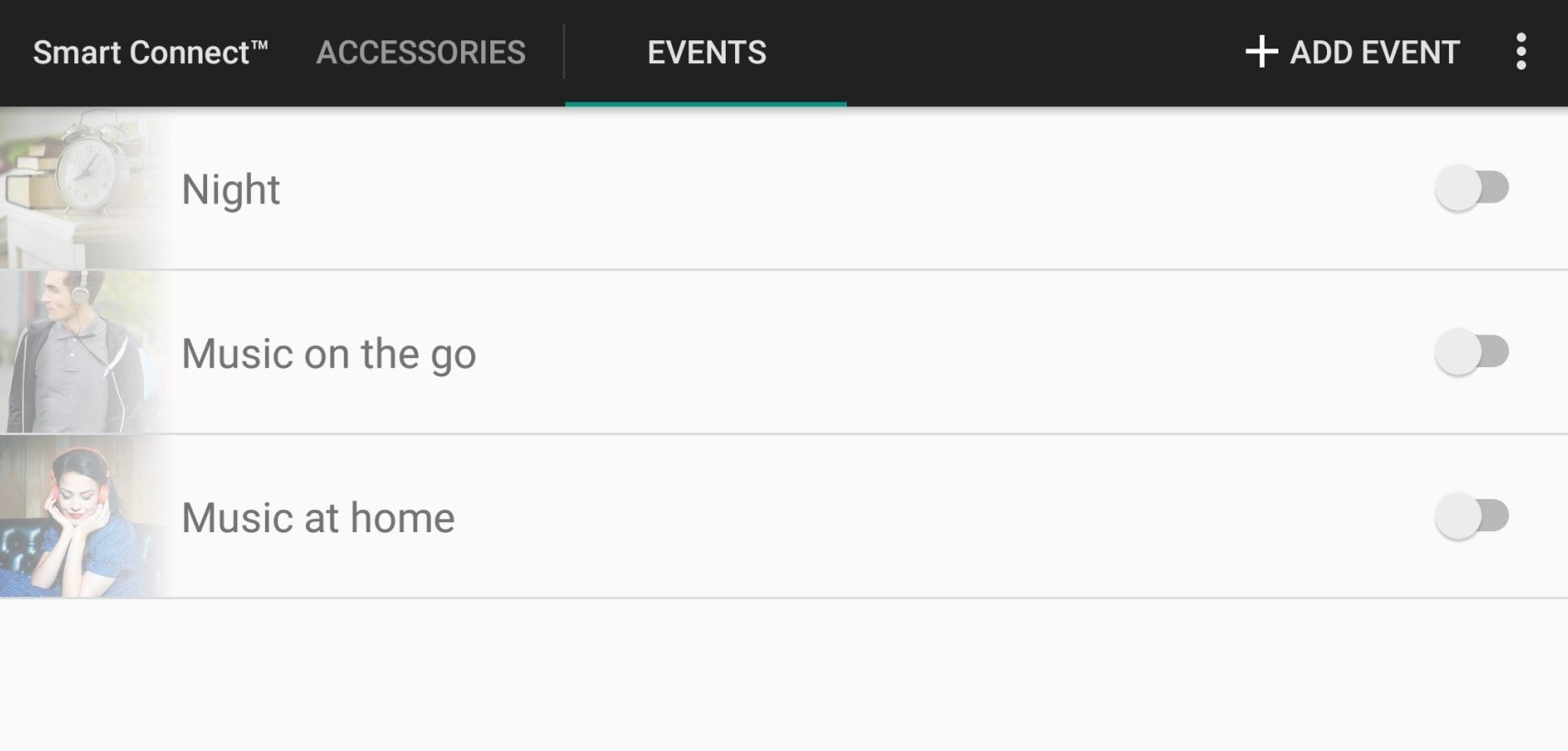Click the Smart Connect app title
Image resolution: width=1568 pixels, height=751 pixels.
click(x=150, y=52)
